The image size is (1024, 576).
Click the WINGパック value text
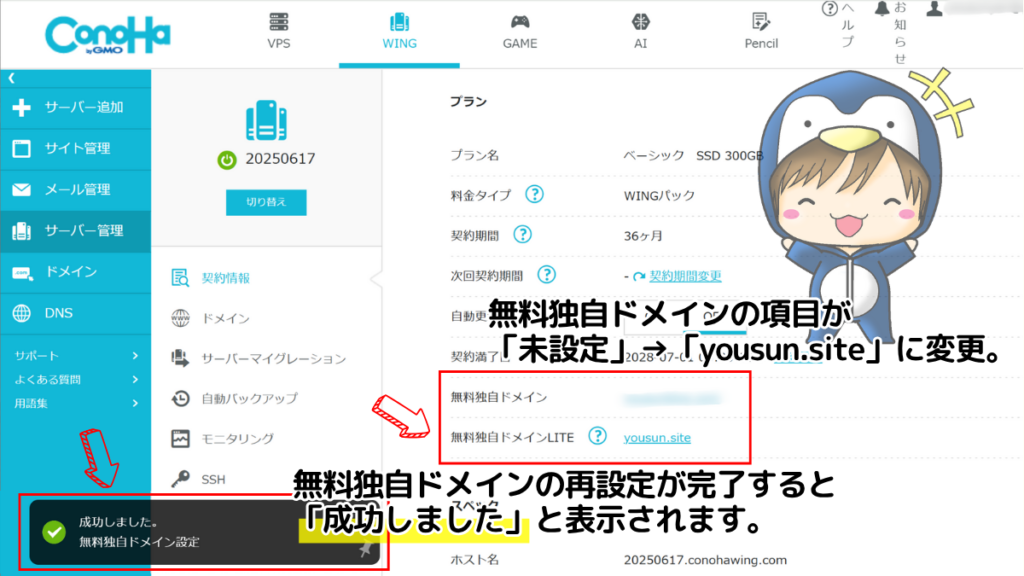[x=659, y=196]
